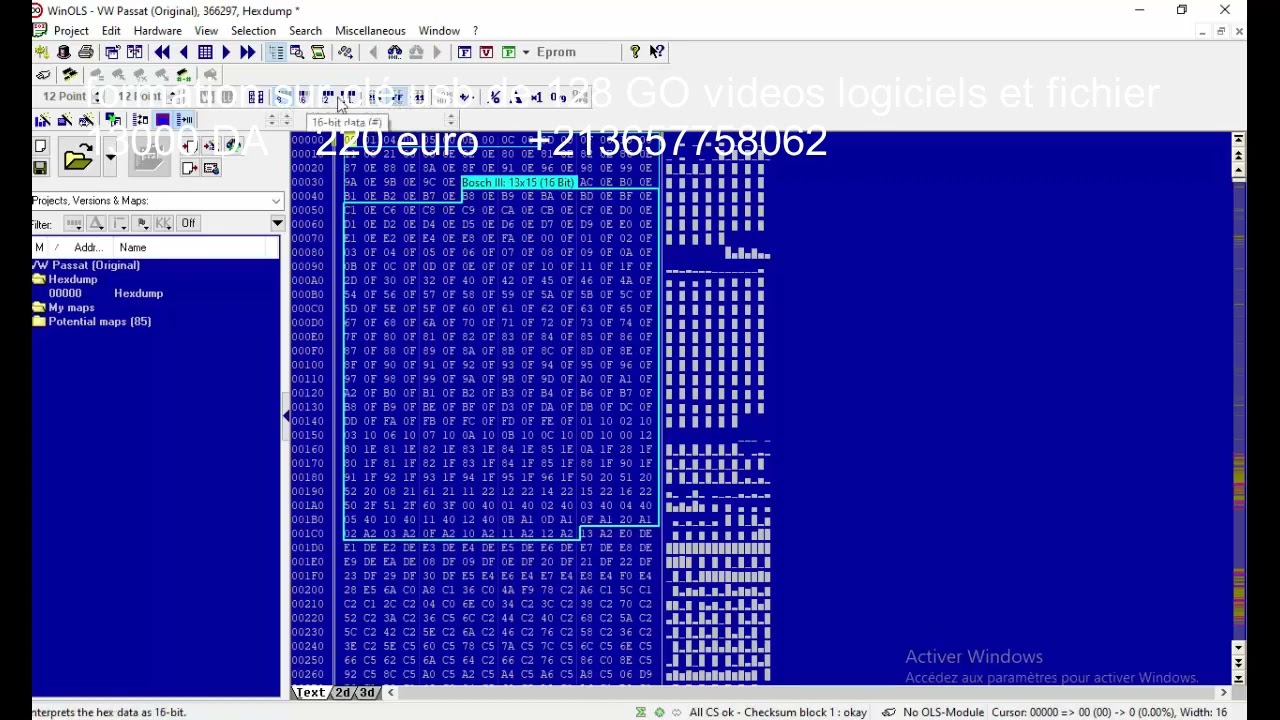
Task: Click the floppy disk save icon
Action: click(41, 167)
